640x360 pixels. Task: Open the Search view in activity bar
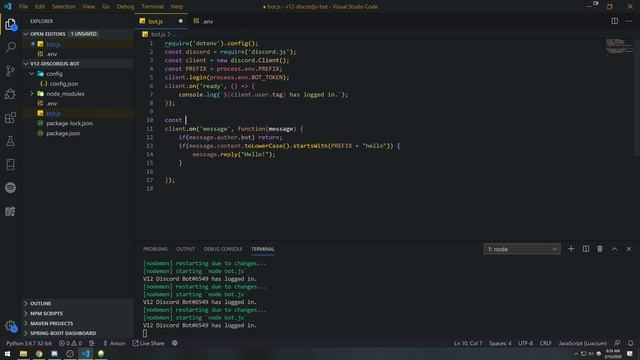click(x=10, y=47)
